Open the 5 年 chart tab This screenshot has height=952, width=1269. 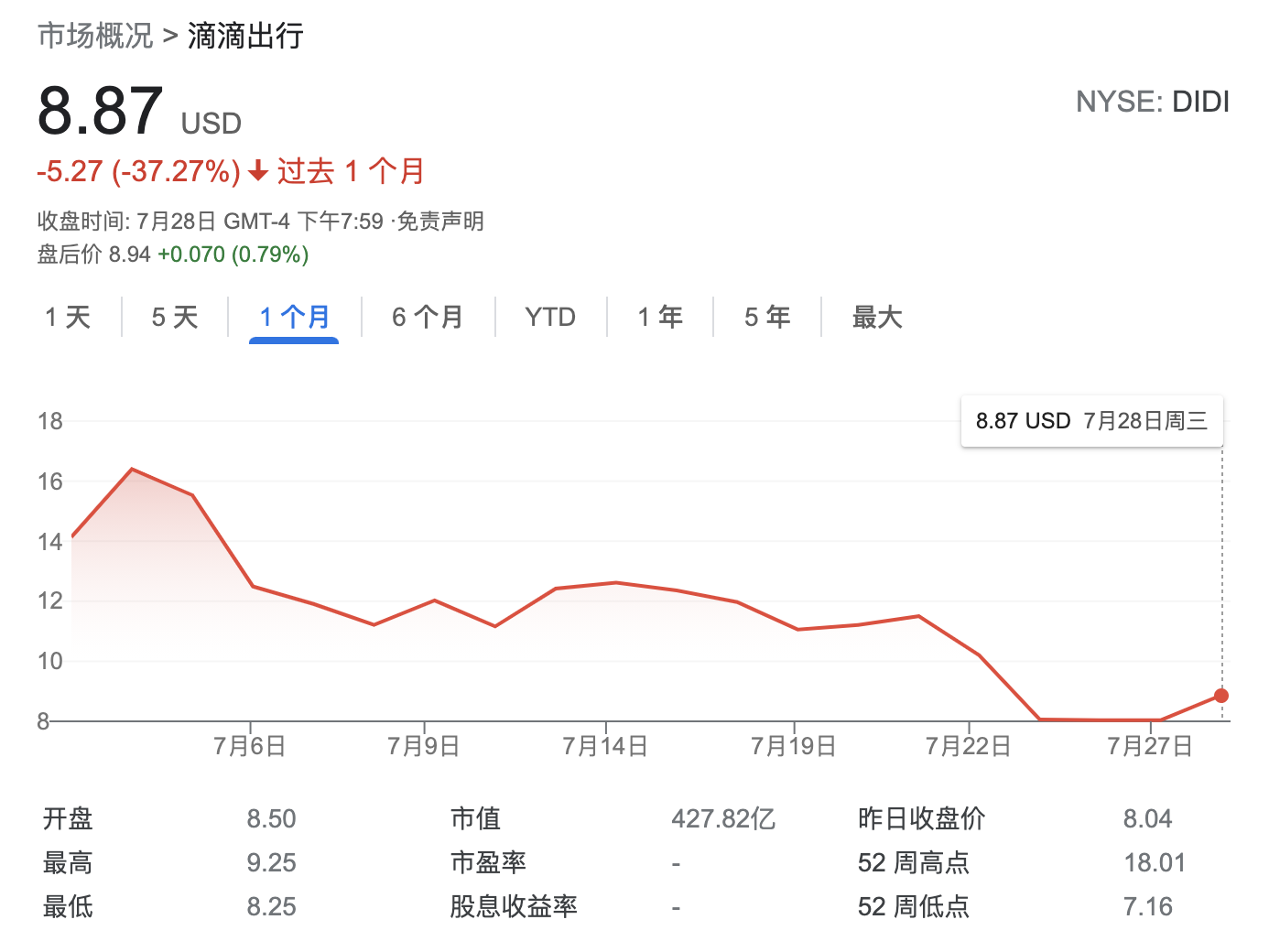pyautogui.click(x=767, y=318)
